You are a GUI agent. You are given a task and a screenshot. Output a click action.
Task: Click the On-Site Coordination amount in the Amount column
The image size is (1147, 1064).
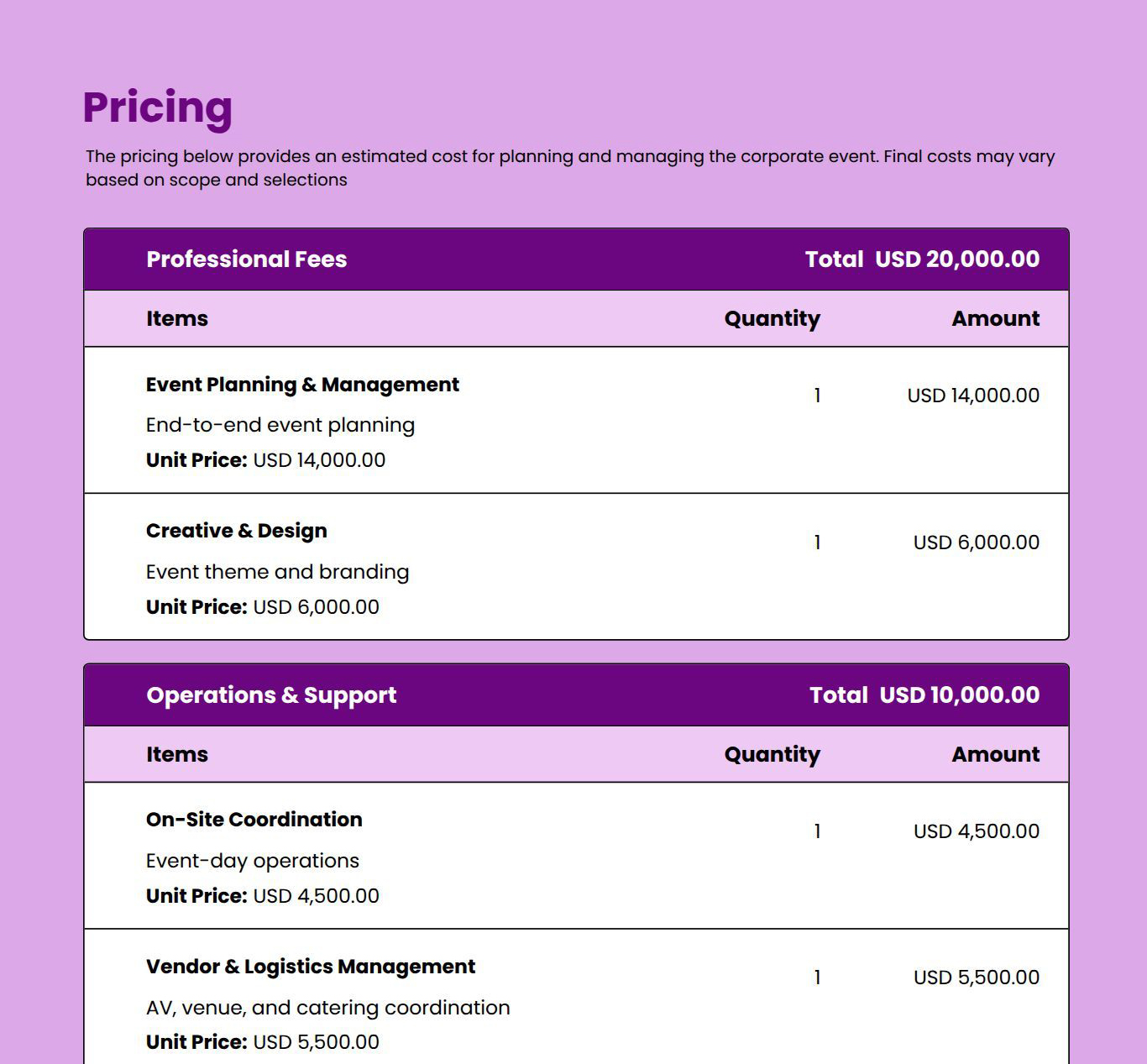point(976,831)
